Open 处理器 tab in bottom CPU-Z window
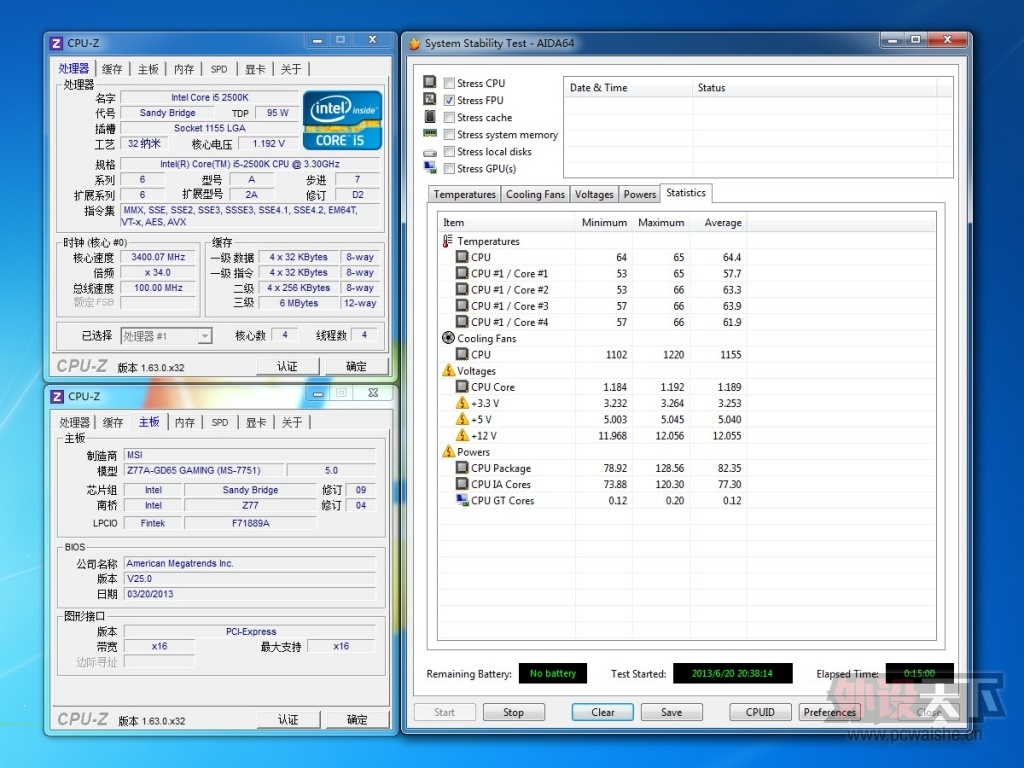 pos(74,423)
